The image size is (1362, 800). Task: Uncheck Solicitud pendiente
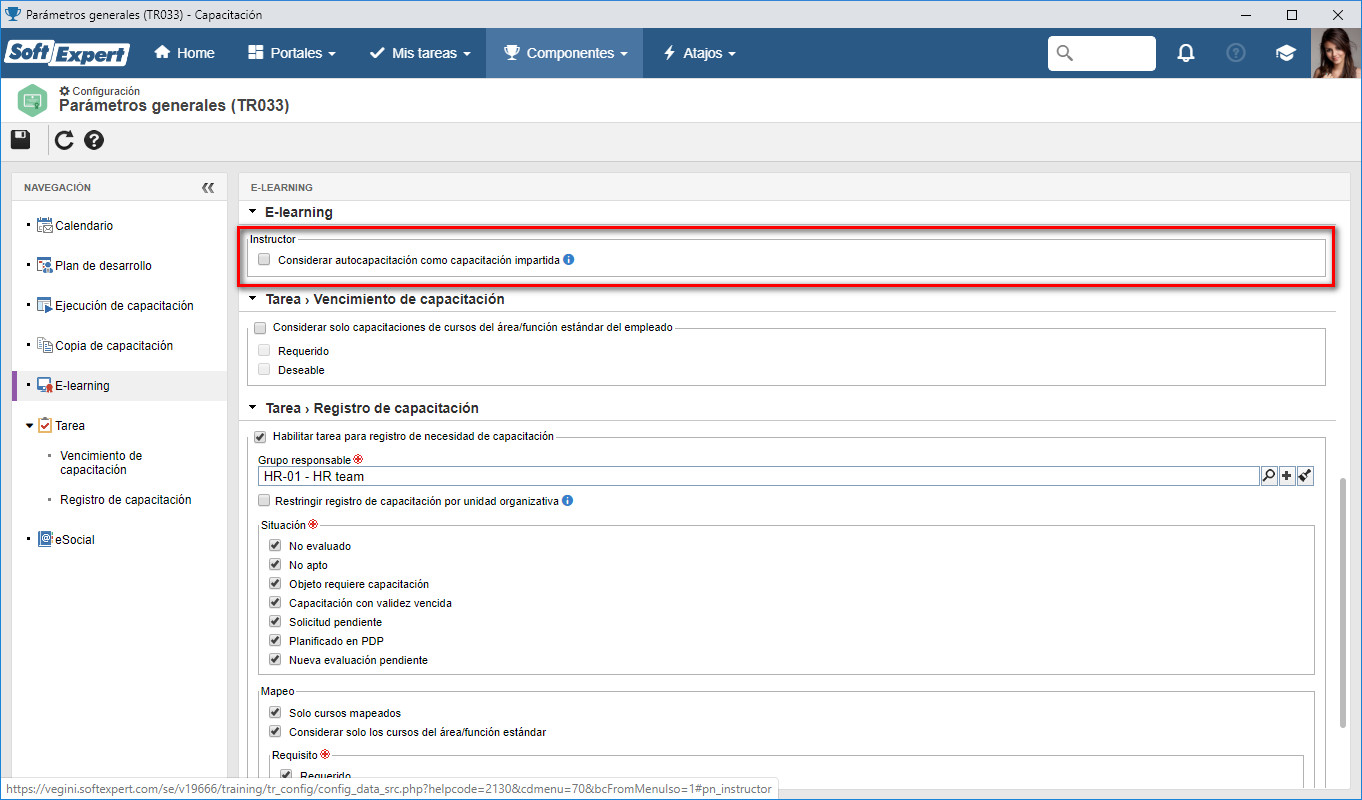point(275,622)
